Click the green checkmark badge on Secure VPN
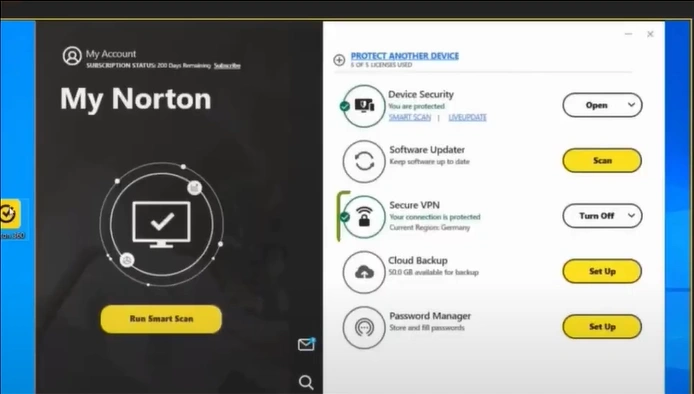Viewport: 694px width, 394px height. coord(344,217)
